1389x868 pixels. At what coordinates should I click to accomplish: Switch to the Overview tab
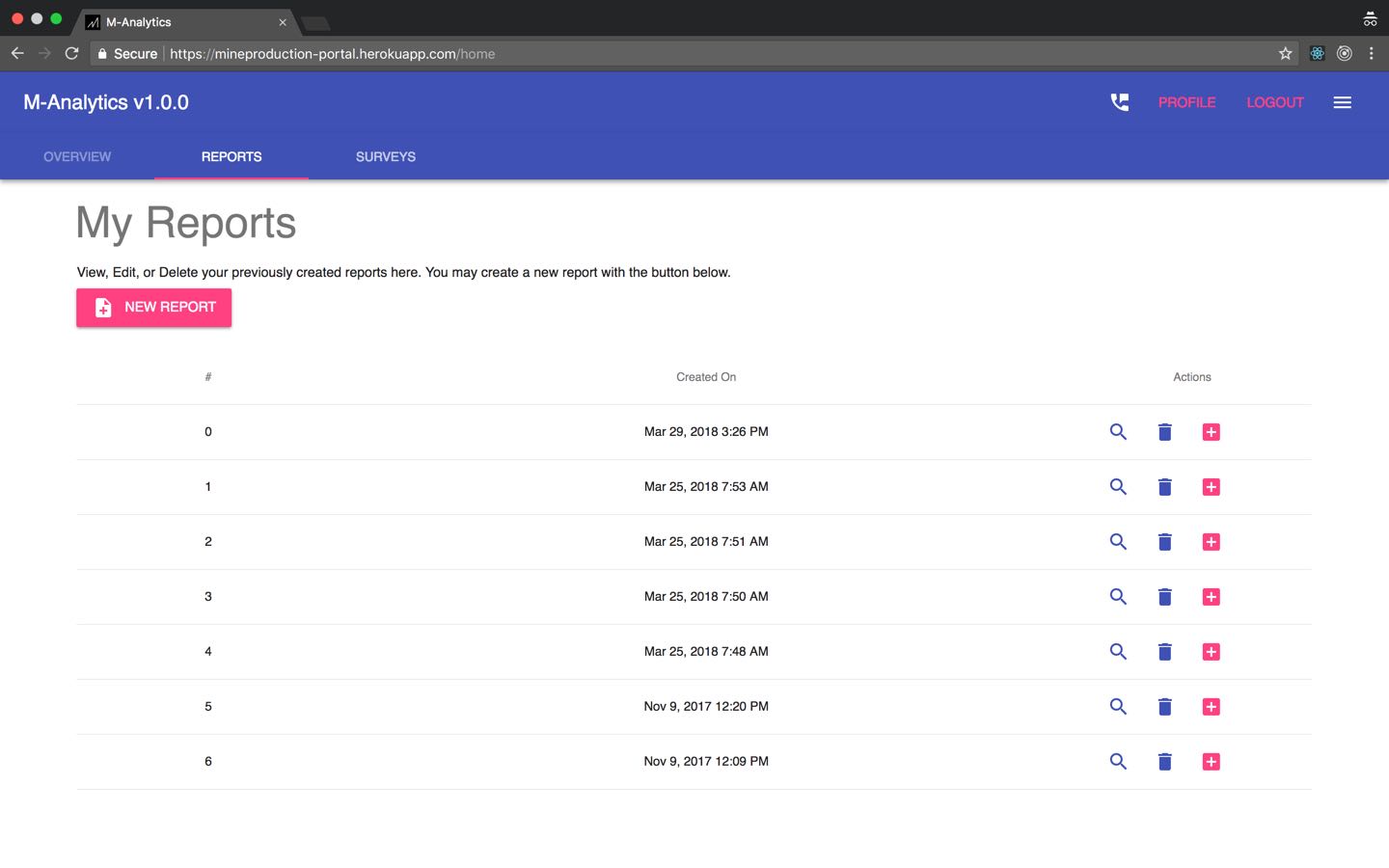tap(77, 156)
